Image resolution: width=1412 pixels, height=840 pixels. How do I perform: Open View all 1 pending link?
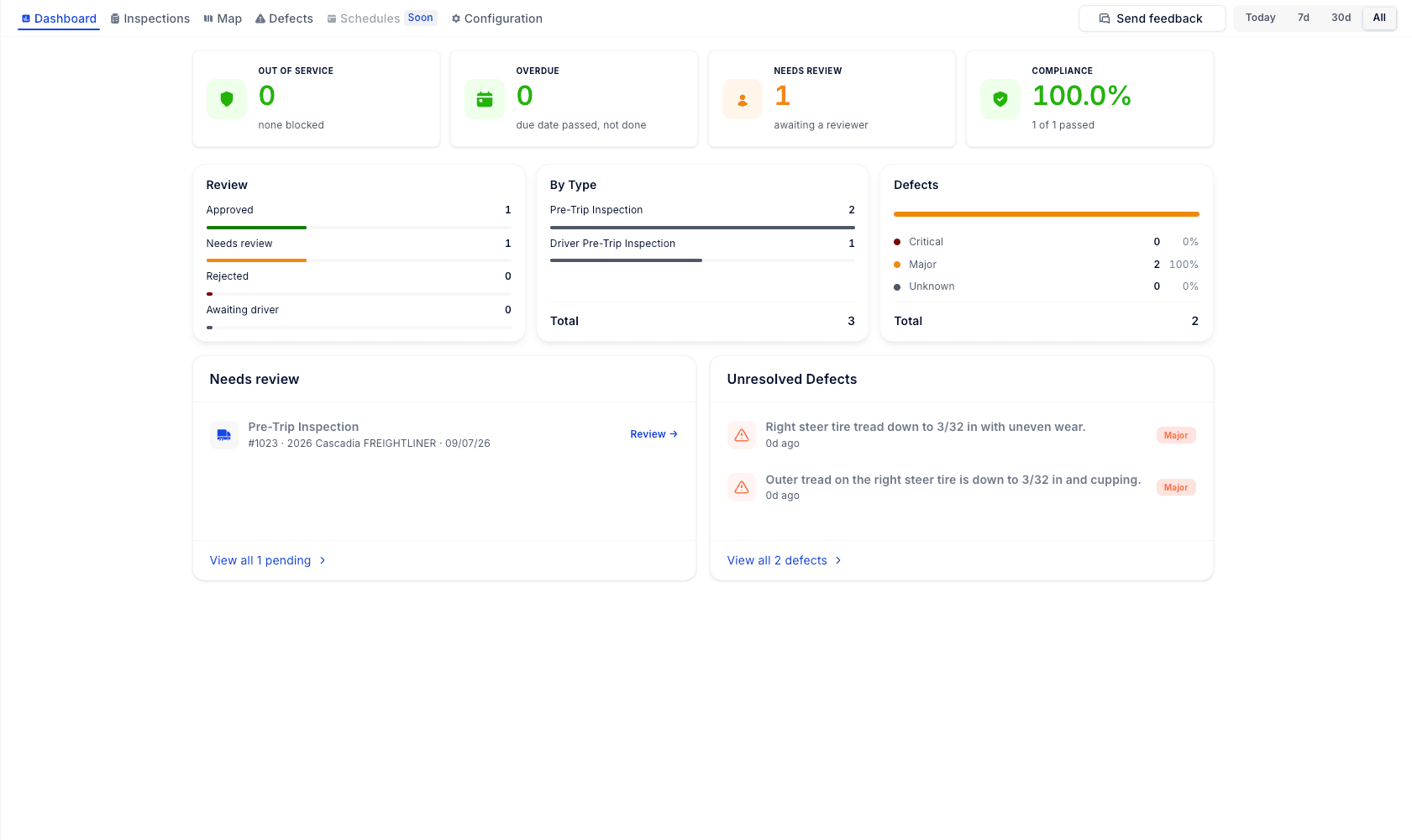[x=268, y=560]
